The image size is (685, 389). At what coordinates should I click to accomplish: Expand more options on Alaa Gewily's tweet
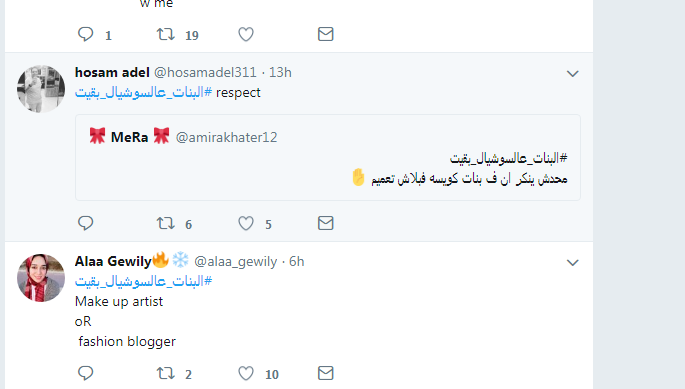(572, 263)
